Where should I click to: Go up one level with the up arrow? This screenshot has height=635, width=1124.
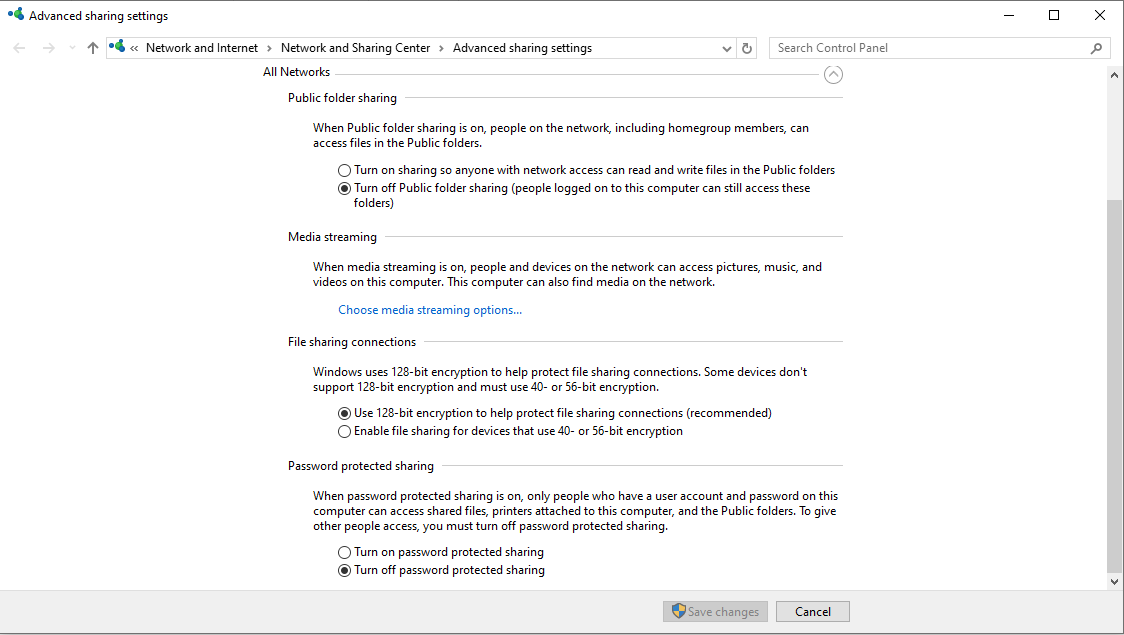[x=92, y=48]
